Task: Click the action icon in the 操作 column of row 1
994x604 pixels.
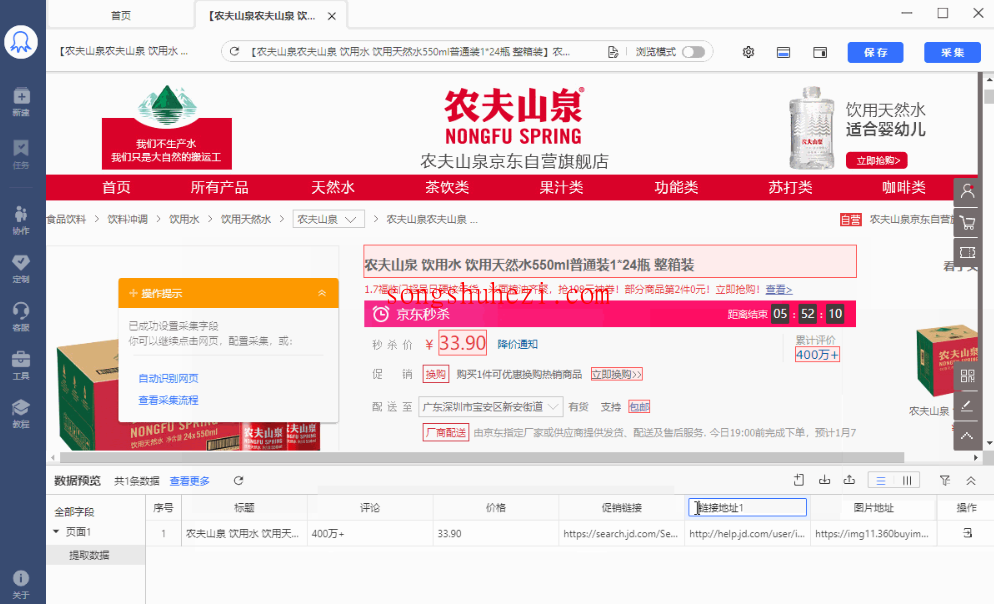Action: click(x=967, y=533)
